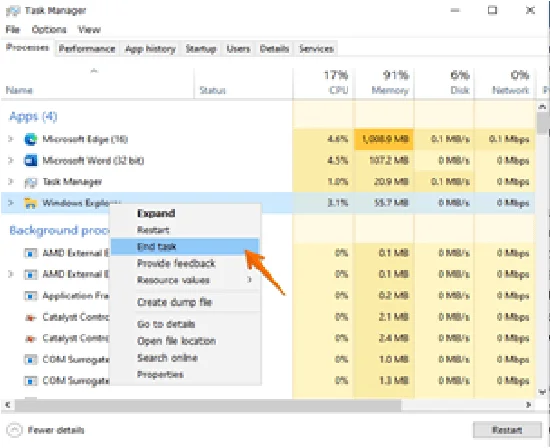The width and height of the screenshot is (550, 448).
Task: Sort by the Name column header
Action: click(x=97, y=83)
